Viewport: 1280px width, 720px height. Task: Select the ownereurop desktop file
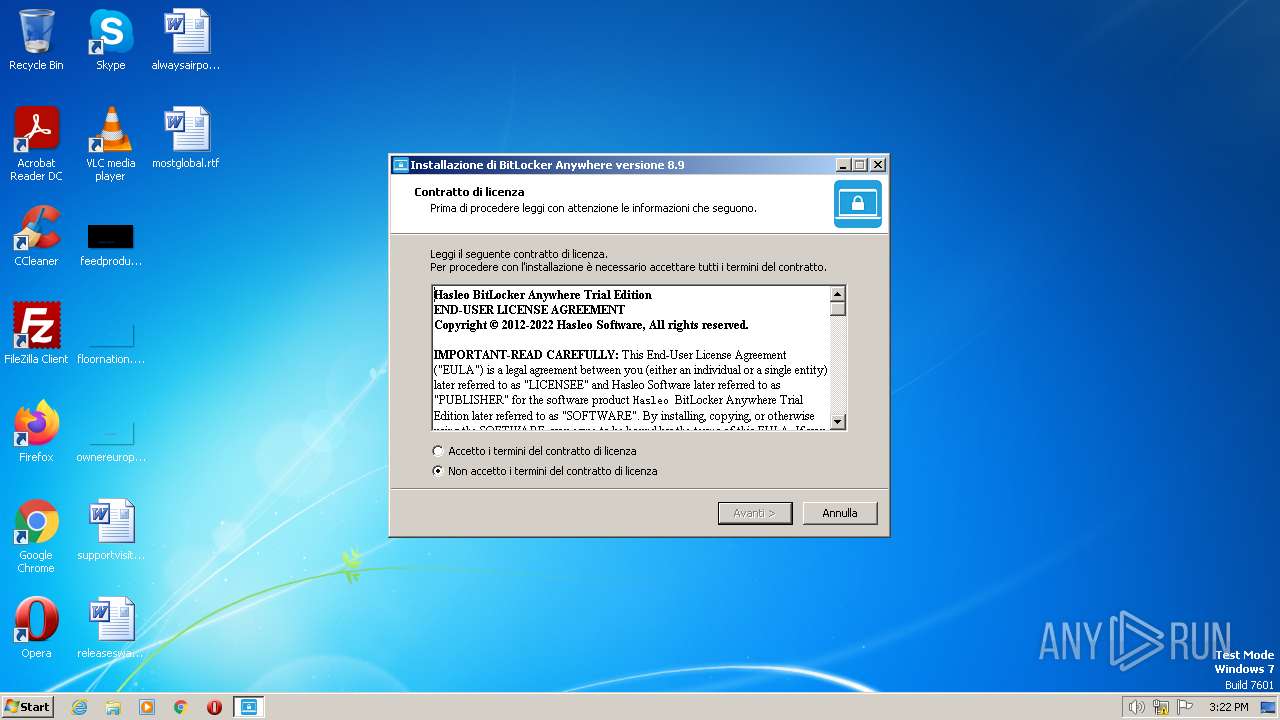pos(110,440)
